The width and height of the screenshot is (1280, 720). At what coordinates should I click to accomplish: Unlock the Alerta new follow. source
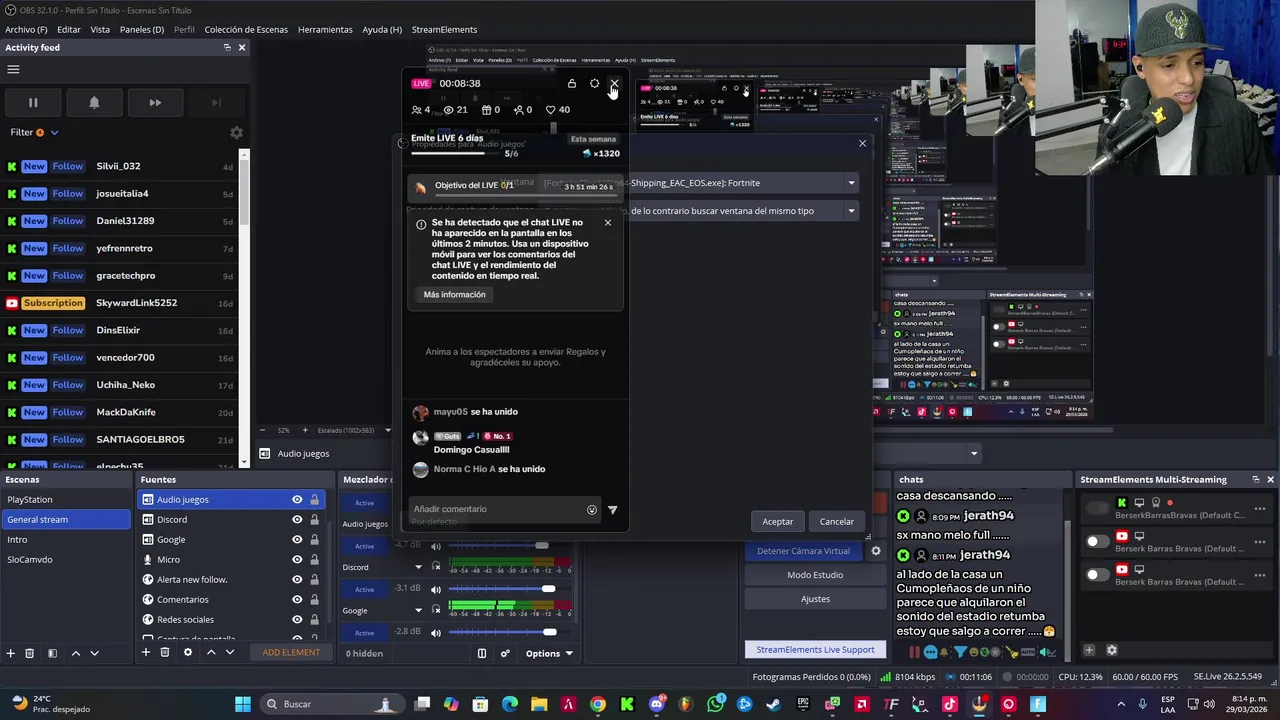[314, 579]
